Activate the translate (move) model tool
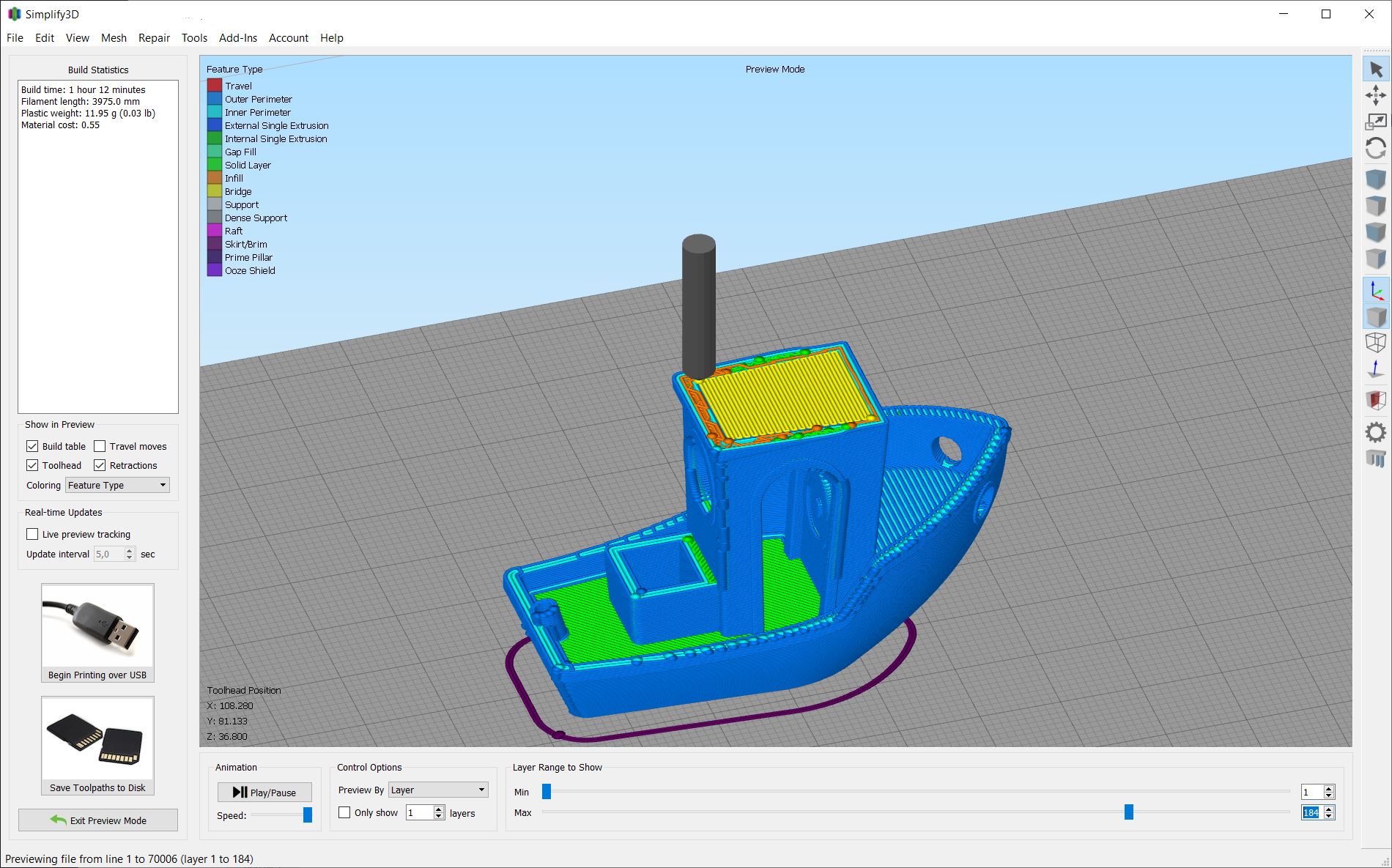1392x868 pixels. [x=1376, y=95]
